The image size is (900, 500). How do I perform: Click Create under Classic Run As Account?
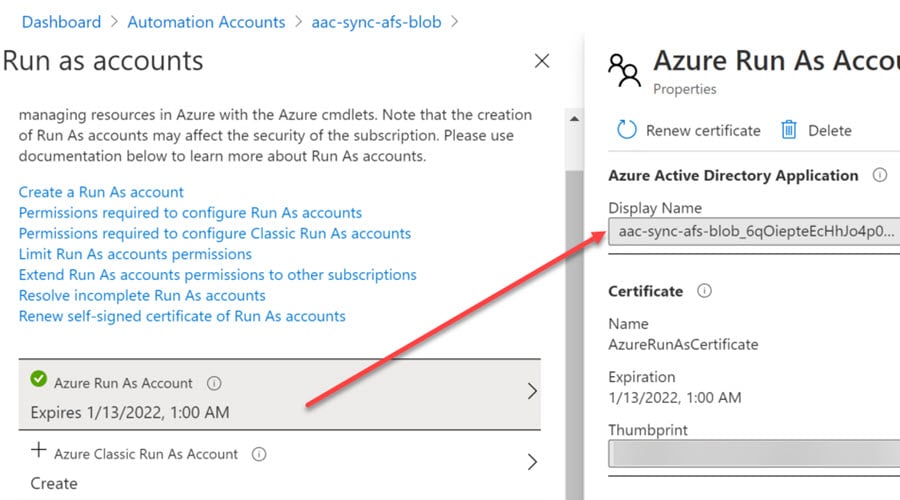(x=54, y=483)
